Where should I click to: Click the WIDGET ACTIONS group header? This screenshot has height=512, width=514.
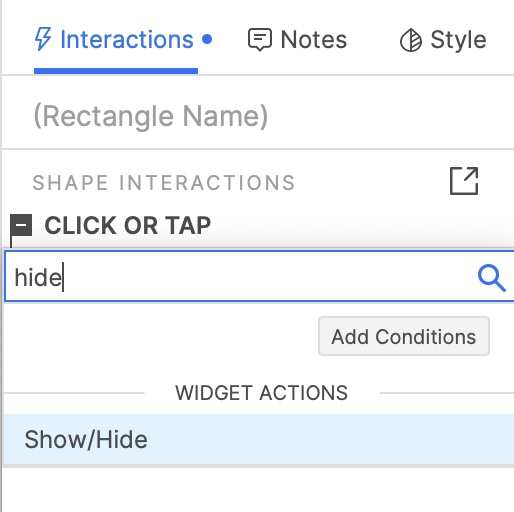(261, 393)
